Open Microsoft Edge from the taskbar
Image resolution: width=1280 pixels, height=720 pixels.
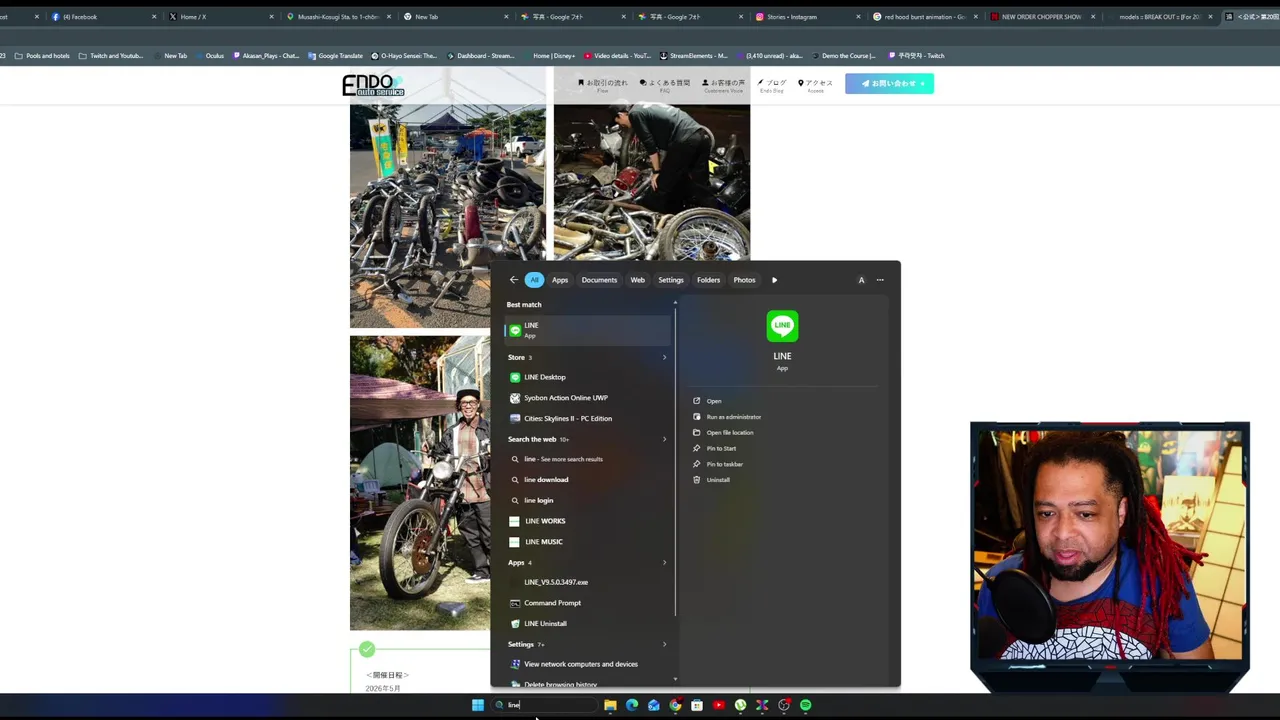pos(632,705)
